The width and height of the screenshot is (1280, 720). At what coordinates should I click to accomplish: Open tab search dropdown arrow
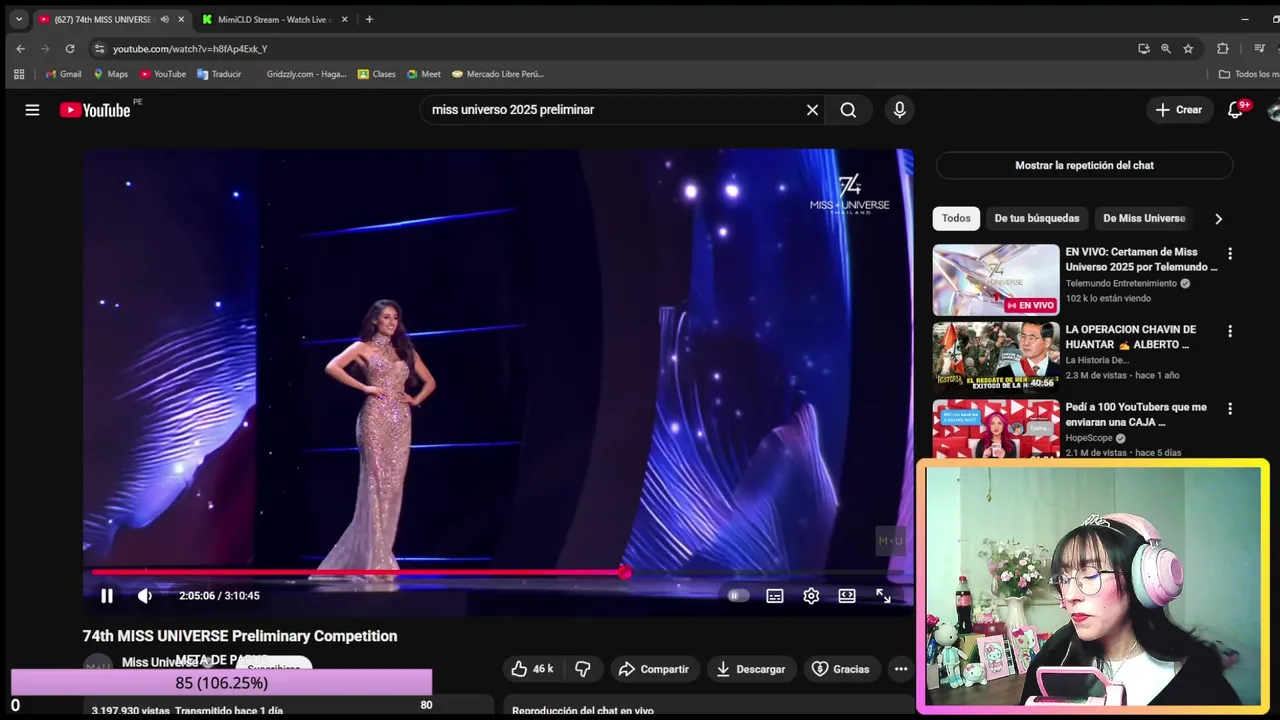[x=18, y=19]
